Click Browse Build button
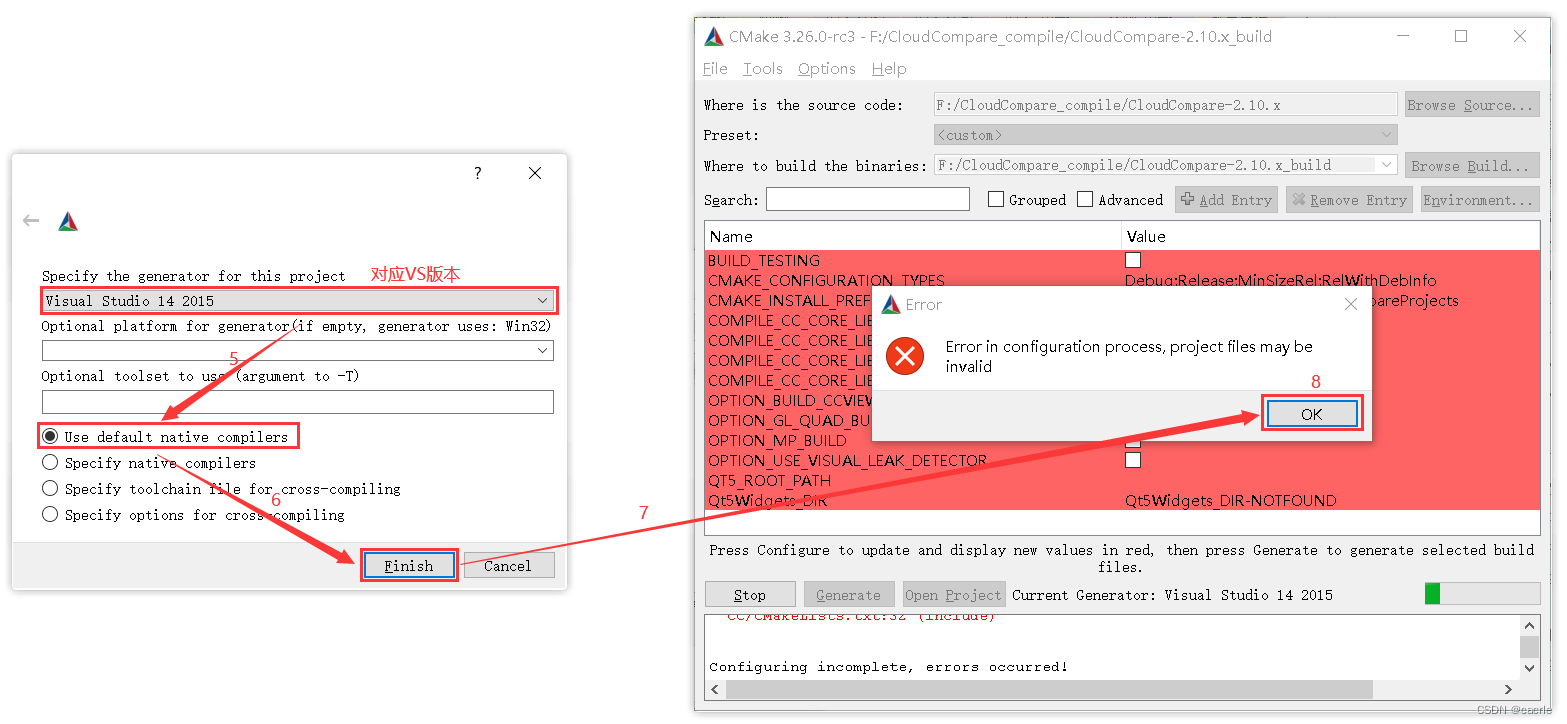The image size is (1567, 724). (x=1470, y=166)
